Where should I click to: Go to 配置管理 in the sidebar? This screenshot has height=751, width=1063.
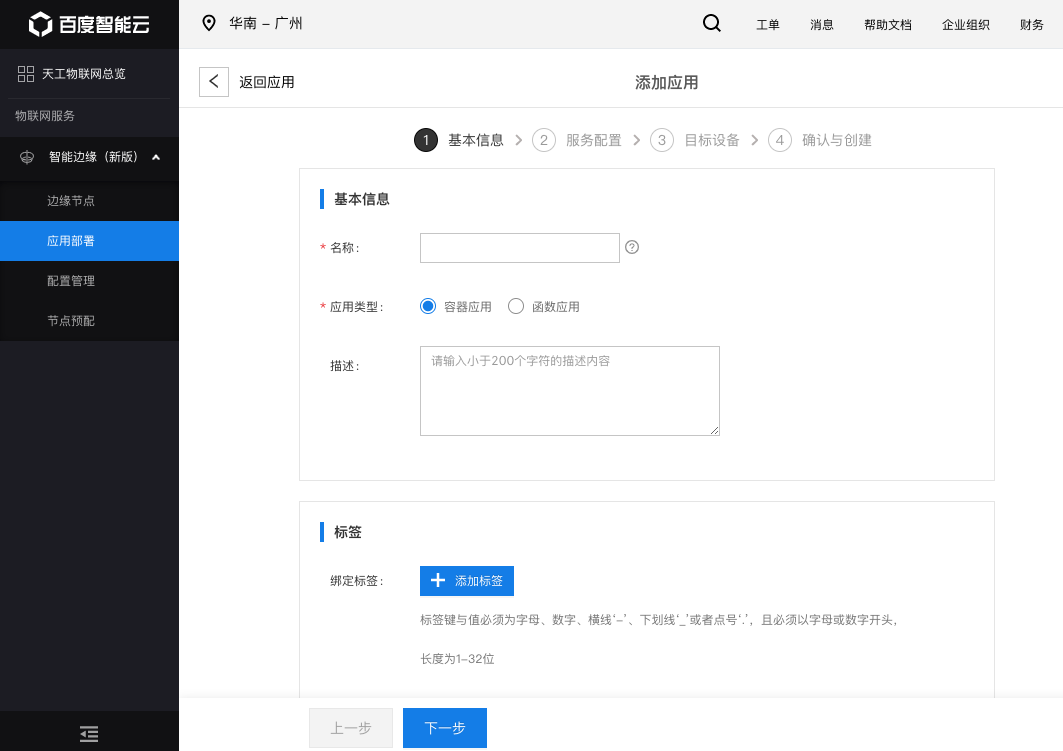click(89, 281)
